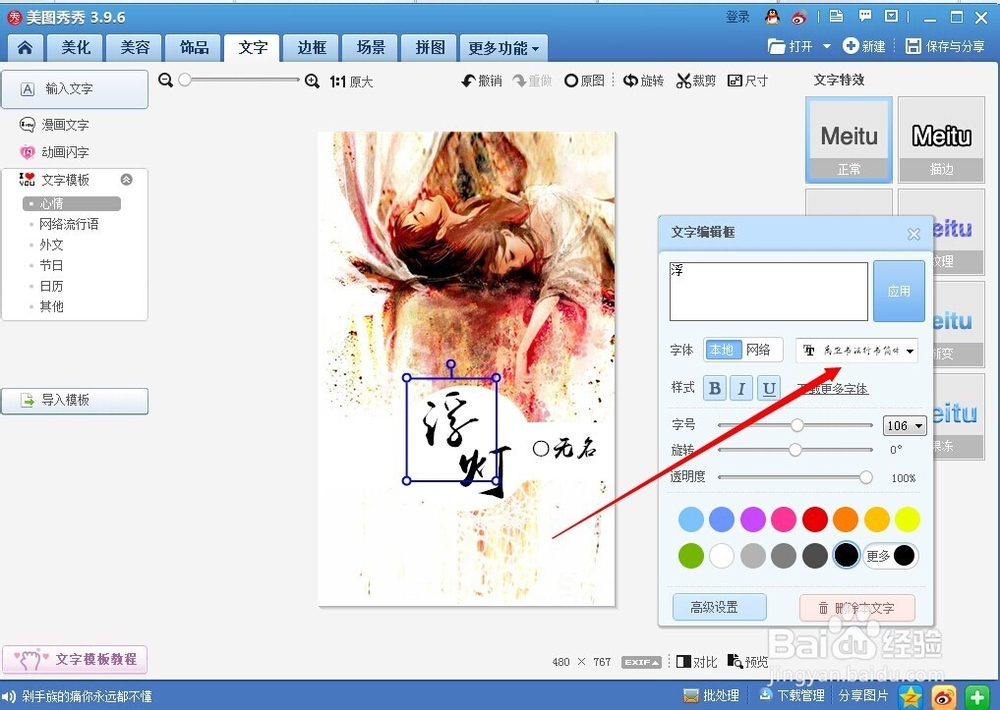Click the 重做 redo icon

coord(532,81)
